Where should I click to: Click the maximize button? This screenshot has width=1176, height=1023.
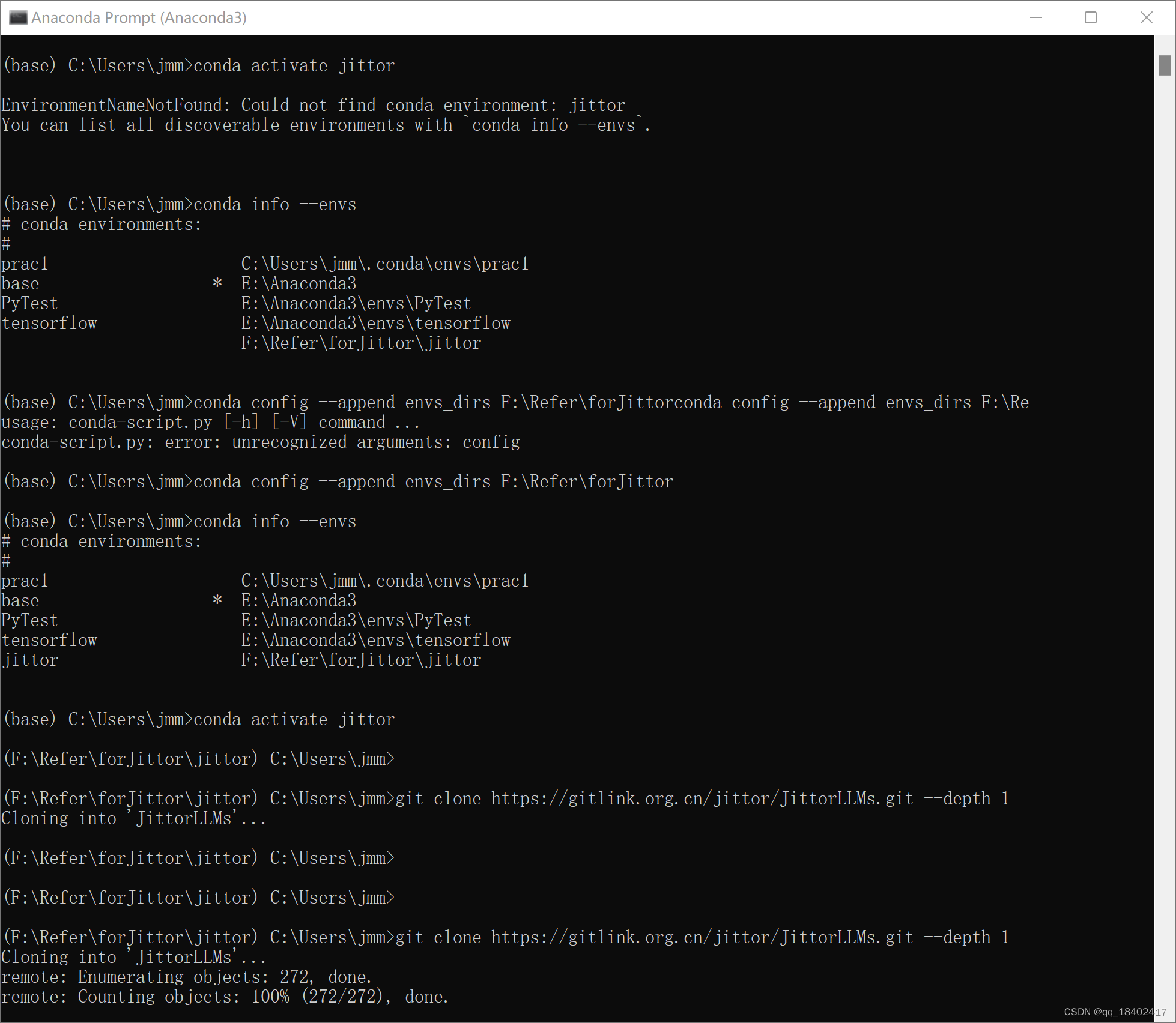tap(1091, 17)
